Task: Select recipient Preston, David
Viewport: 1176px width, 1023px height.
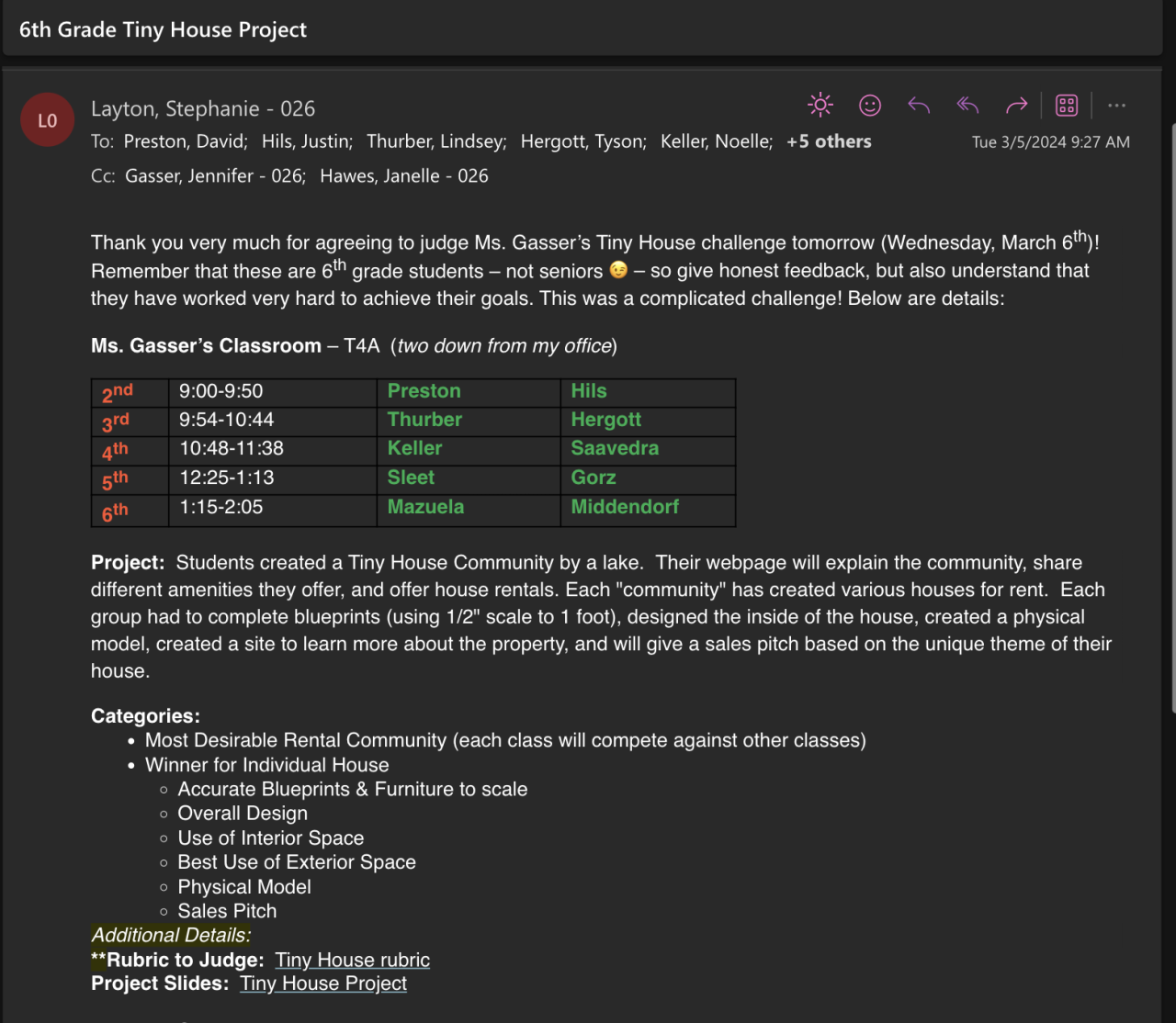Action: tap(185, 141)
